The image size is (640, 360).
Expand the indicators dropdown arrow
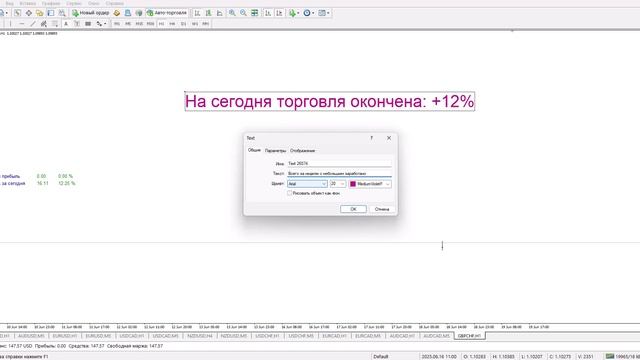pos(298,13)
